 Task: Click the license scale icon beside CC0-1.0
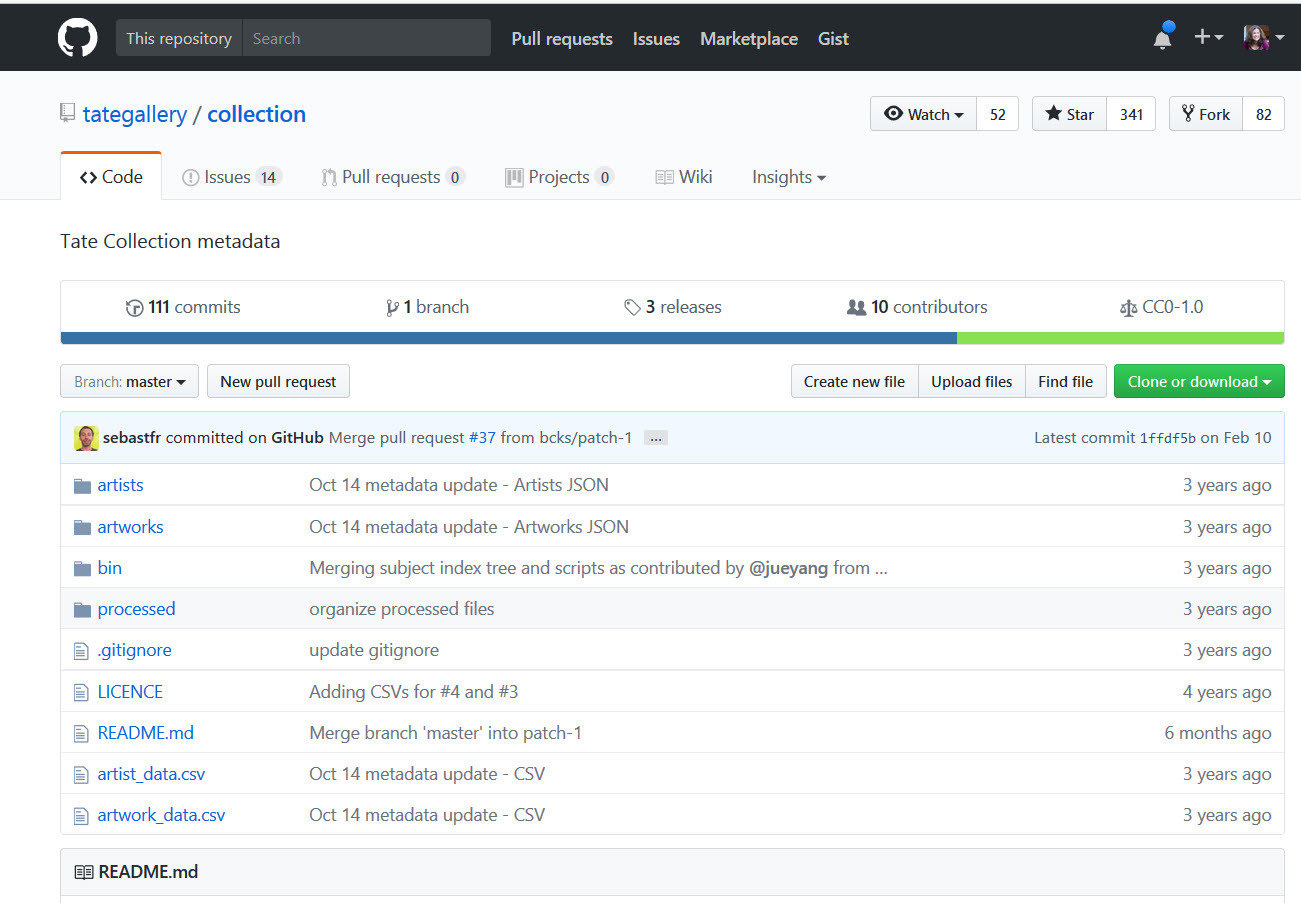tap(1128, 308)
